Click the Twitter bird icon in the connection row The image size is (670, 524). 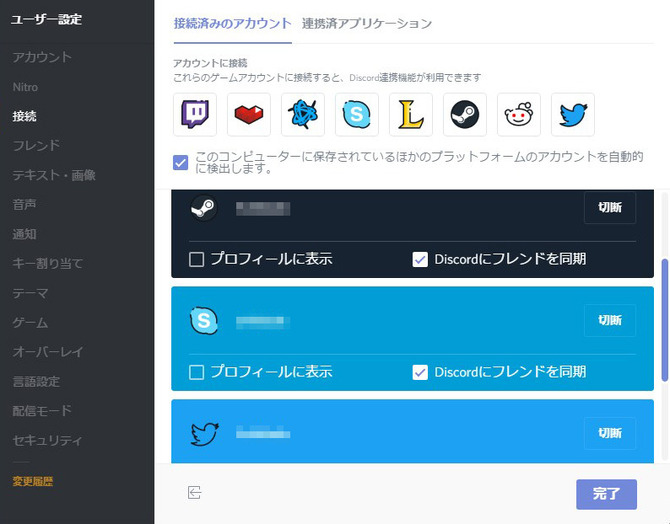click(x=573, y=115)
